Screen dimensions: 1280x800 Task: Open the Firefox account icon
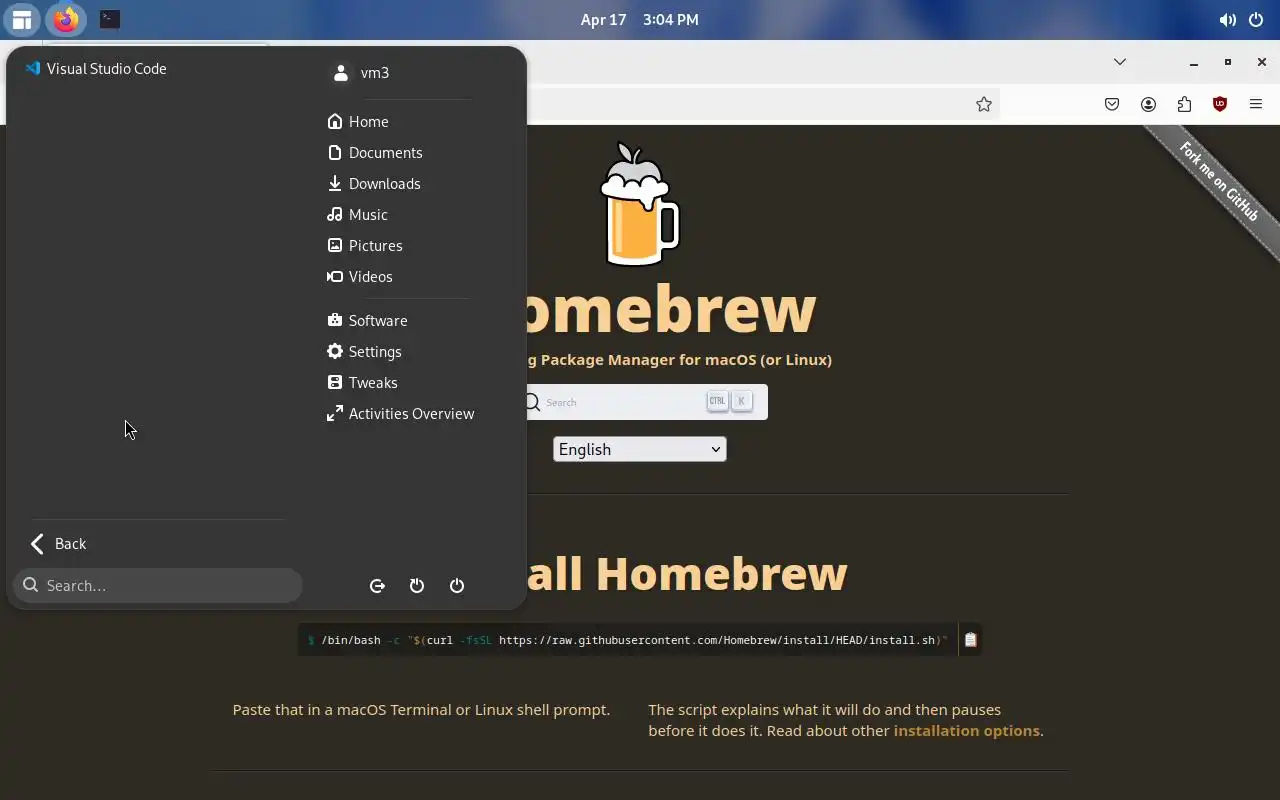(1148, 104)
